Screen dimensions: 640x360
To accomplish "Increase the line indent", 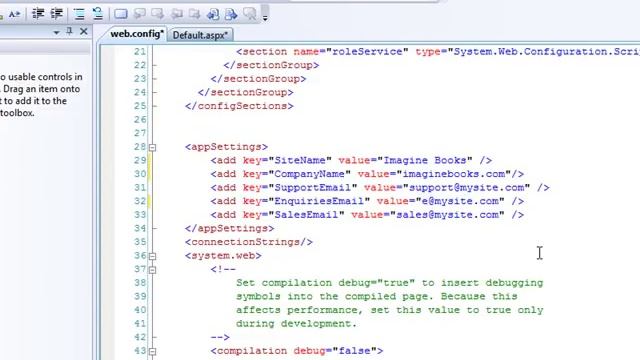I will pos(56,14).
